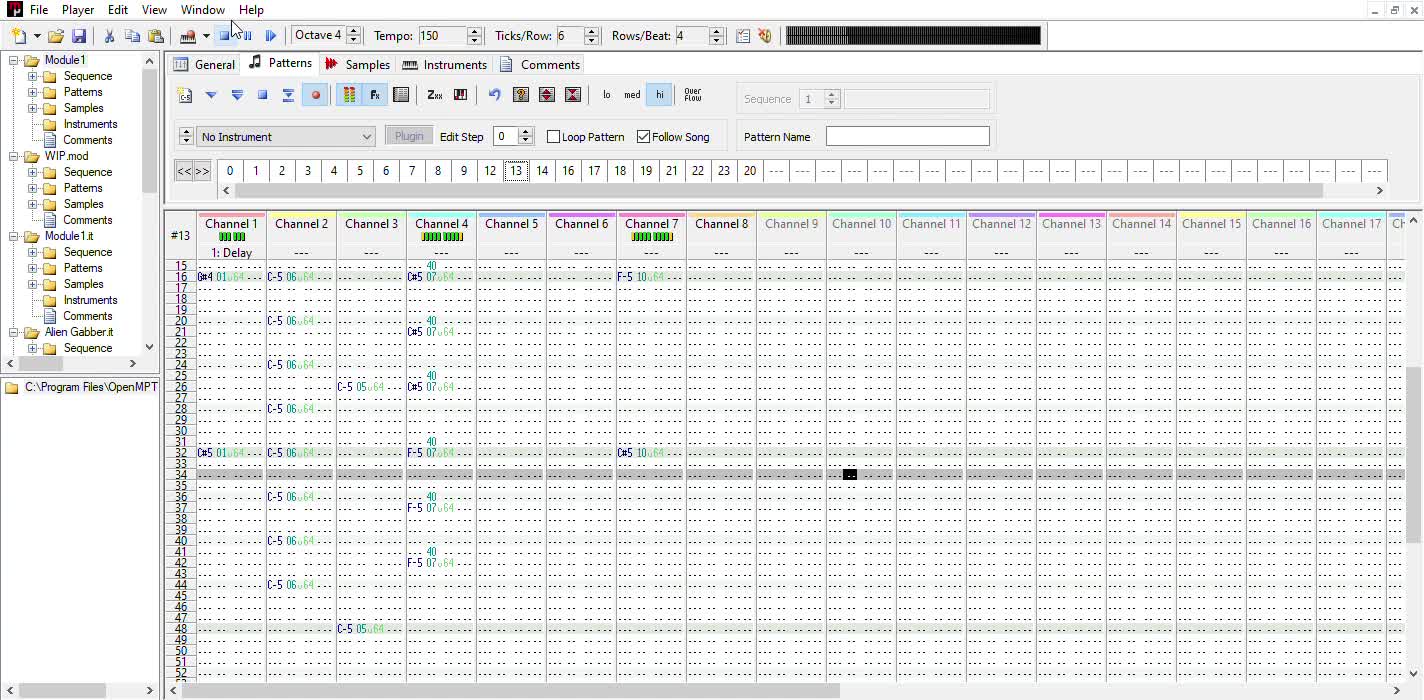Open the Zxx MIDI macro editor

coord(434,95)
